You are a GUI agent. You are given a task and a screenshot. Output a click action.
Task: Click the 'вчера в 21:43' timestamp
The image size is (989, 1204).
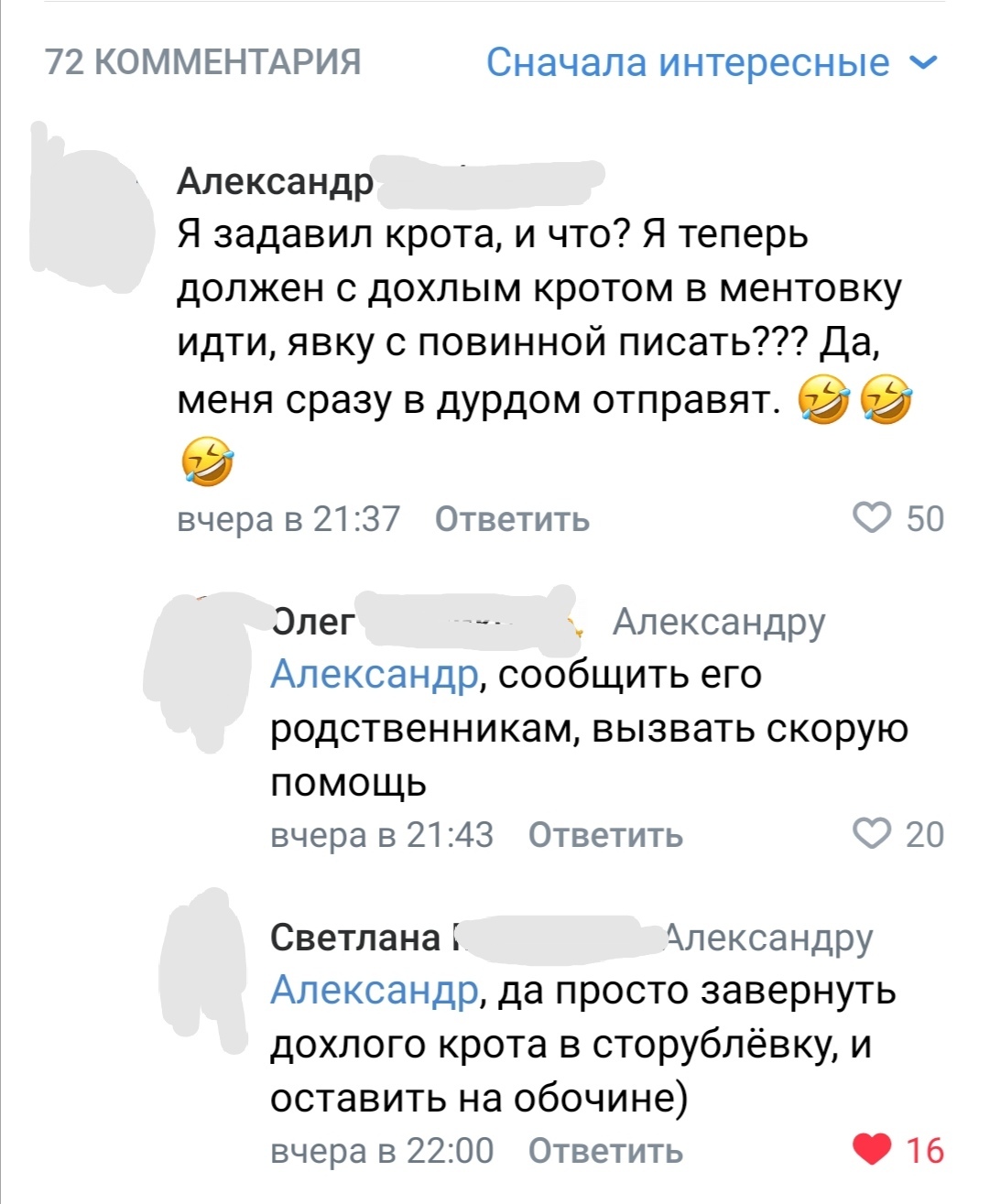(x=382, y=835)
